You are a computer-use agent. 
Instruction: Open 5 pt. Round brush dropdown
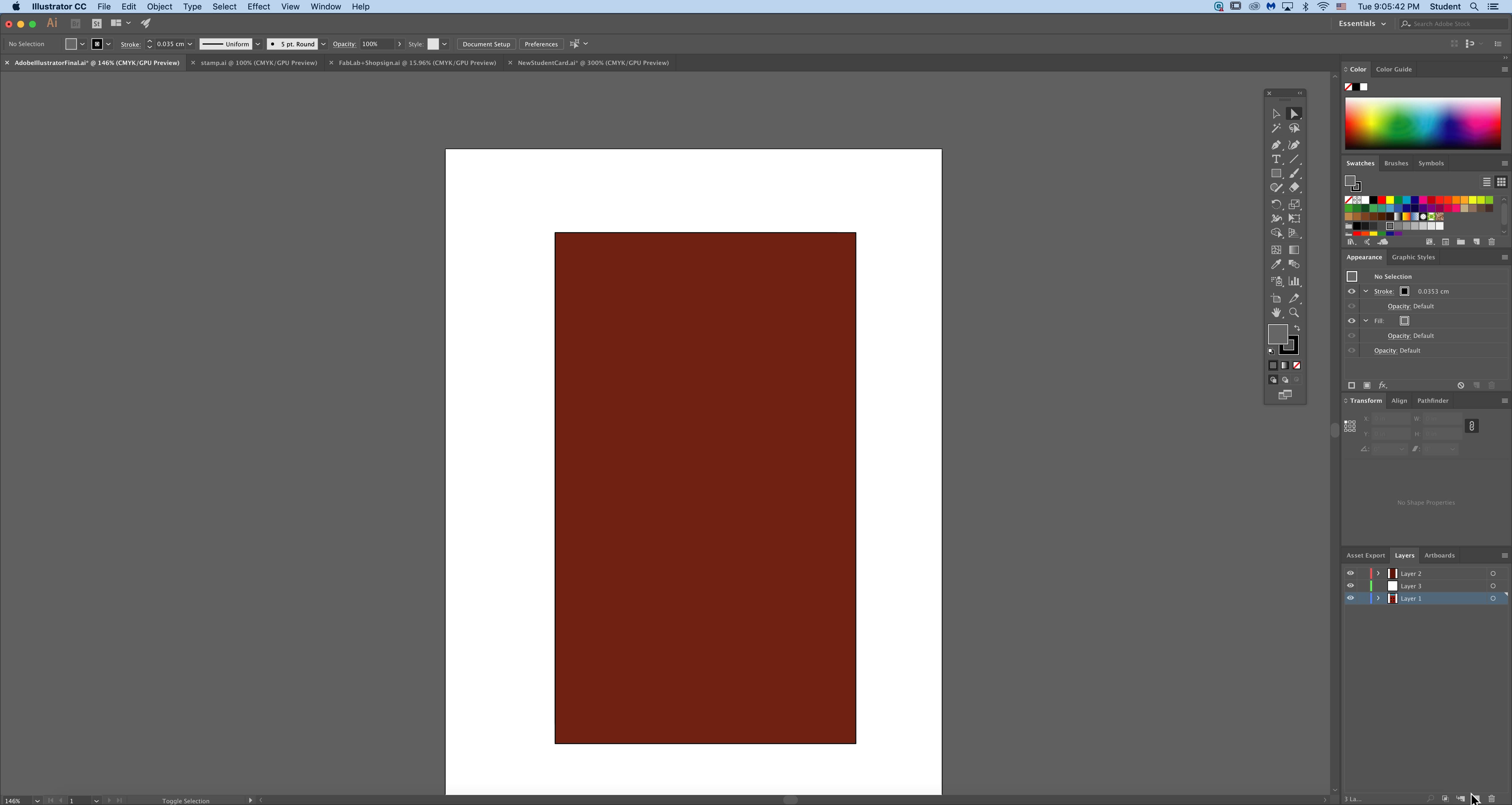[x=323, y=44]
